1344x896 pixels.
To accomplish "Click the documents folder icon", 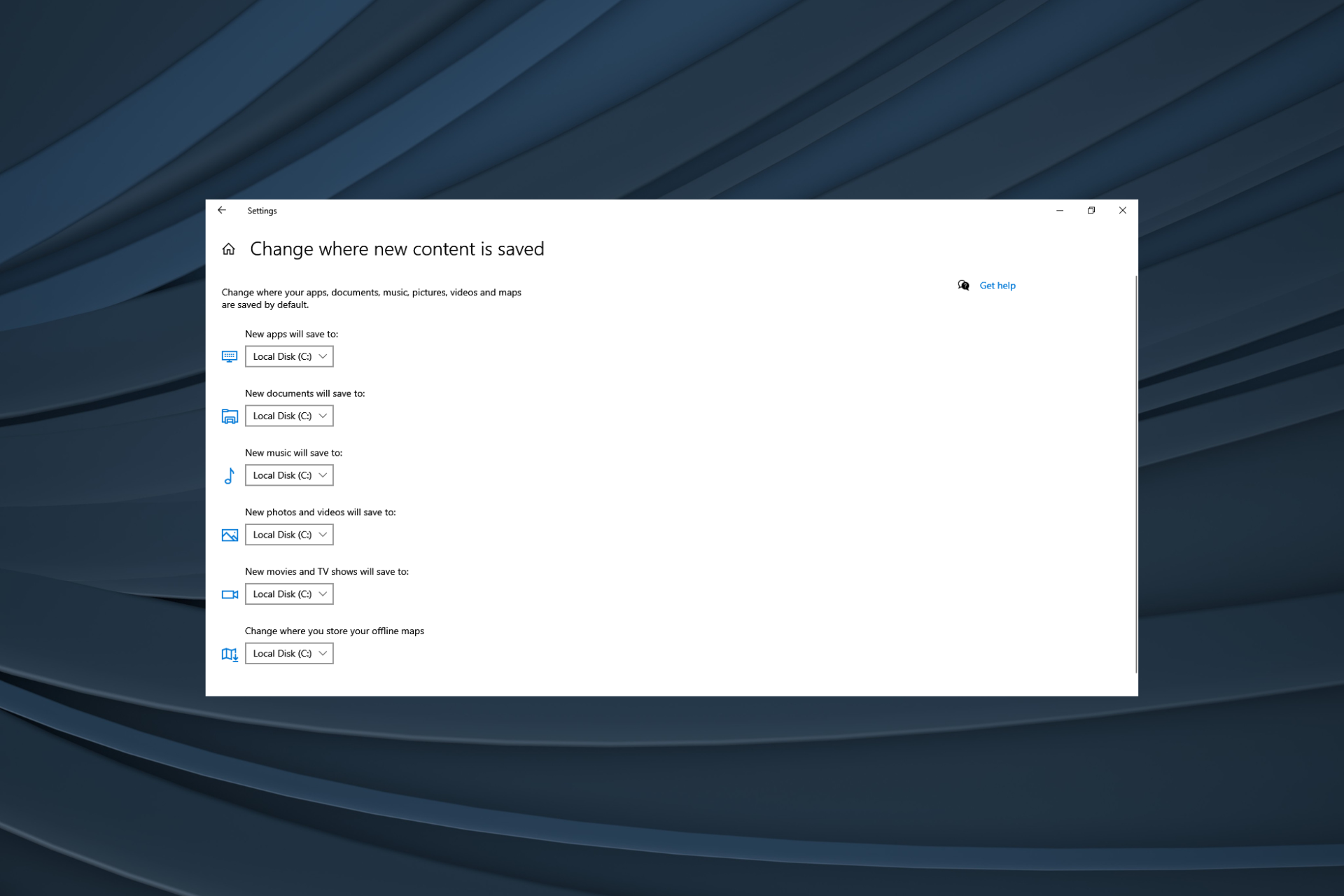I will pyautogui.click(x=230, y=416).
